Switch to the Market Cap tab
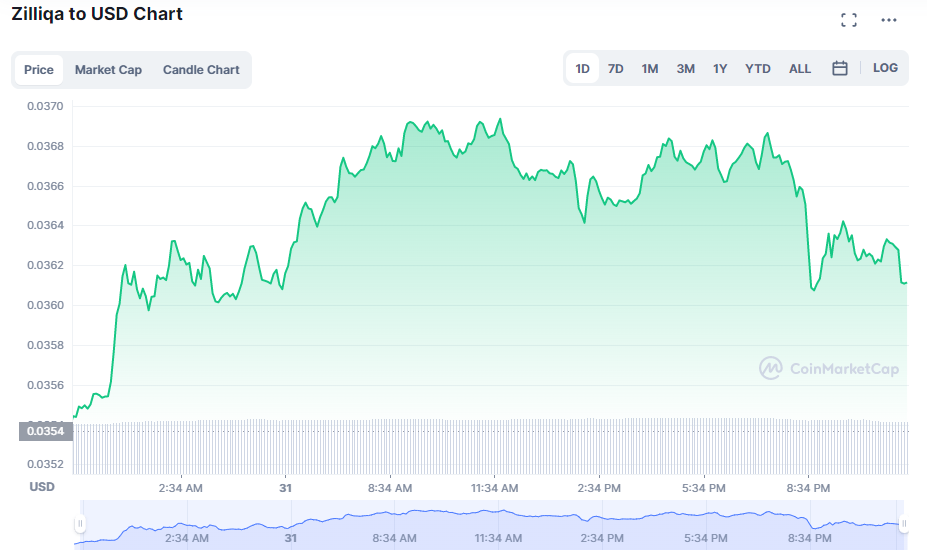The image size is (927, 556). coord(108,70)
